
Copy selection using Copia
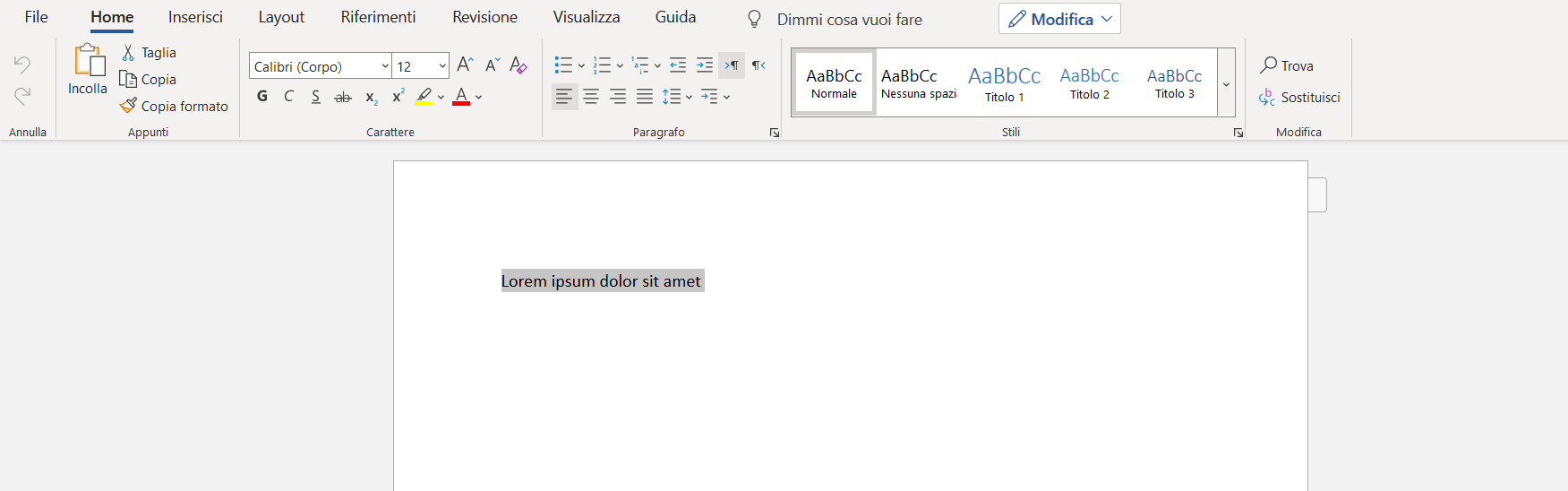[149, 80]
